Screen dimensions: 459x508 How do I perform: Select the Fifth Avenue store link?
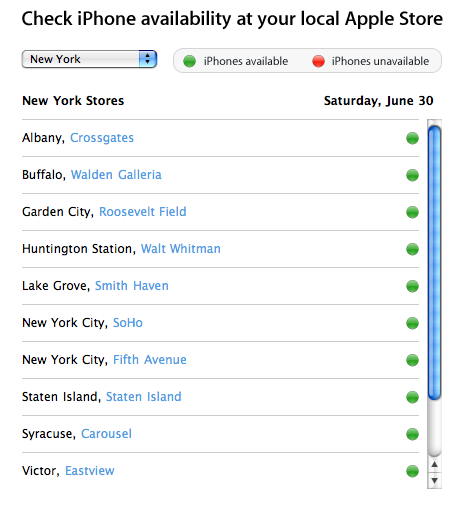(150, 360)
